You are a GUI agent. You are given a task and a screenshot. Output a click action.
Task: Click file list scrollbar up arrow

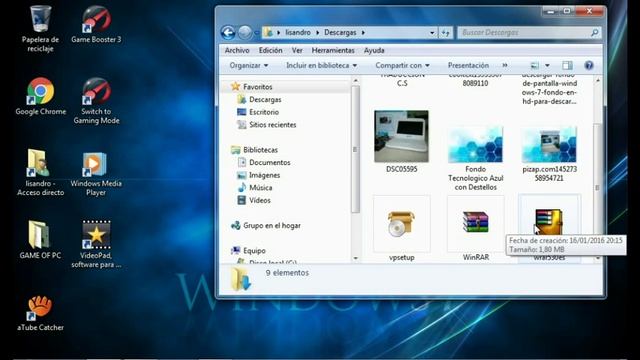tap(598, 81)
